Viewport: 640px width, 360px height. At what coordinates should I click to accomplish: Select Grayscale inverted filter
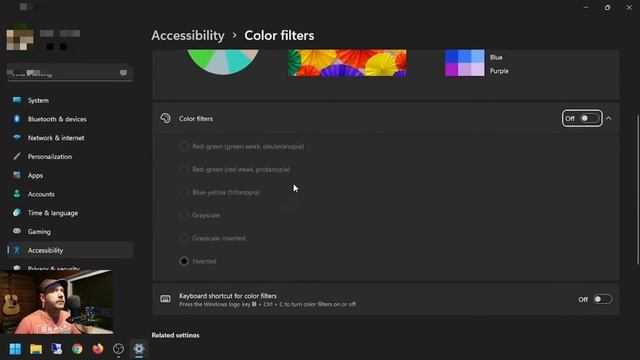(x=184, y=238)
